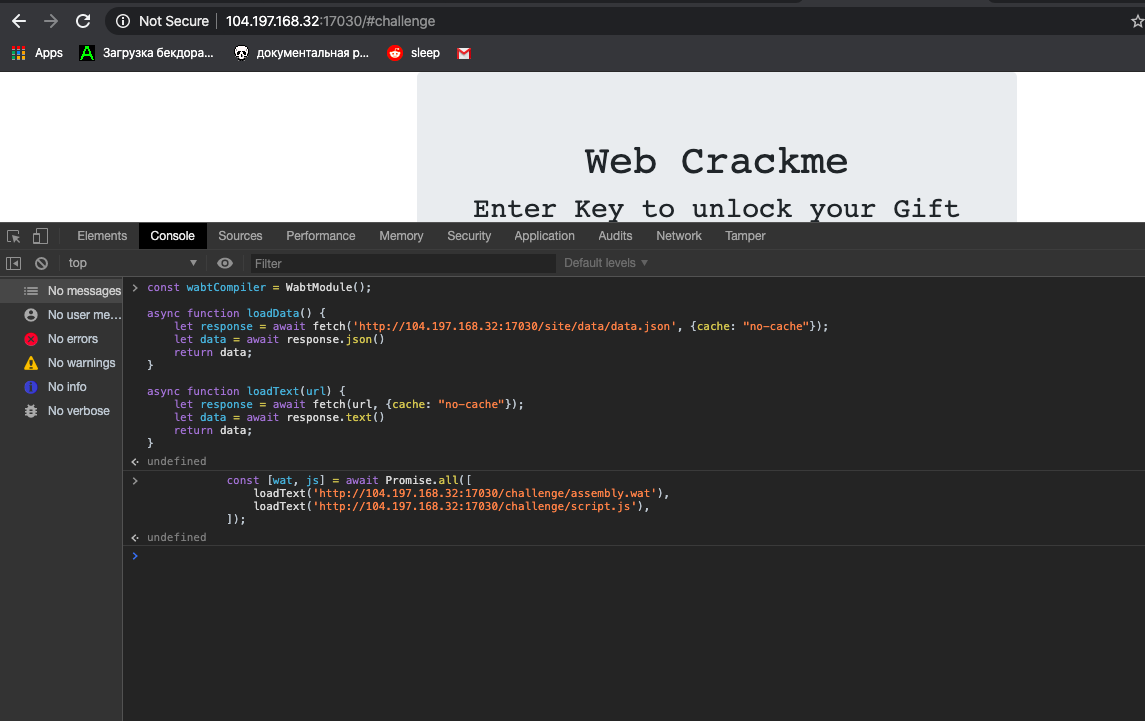Screen dimensions: 1145x721
Task: Switch to the Network tab
Action: 678,236
